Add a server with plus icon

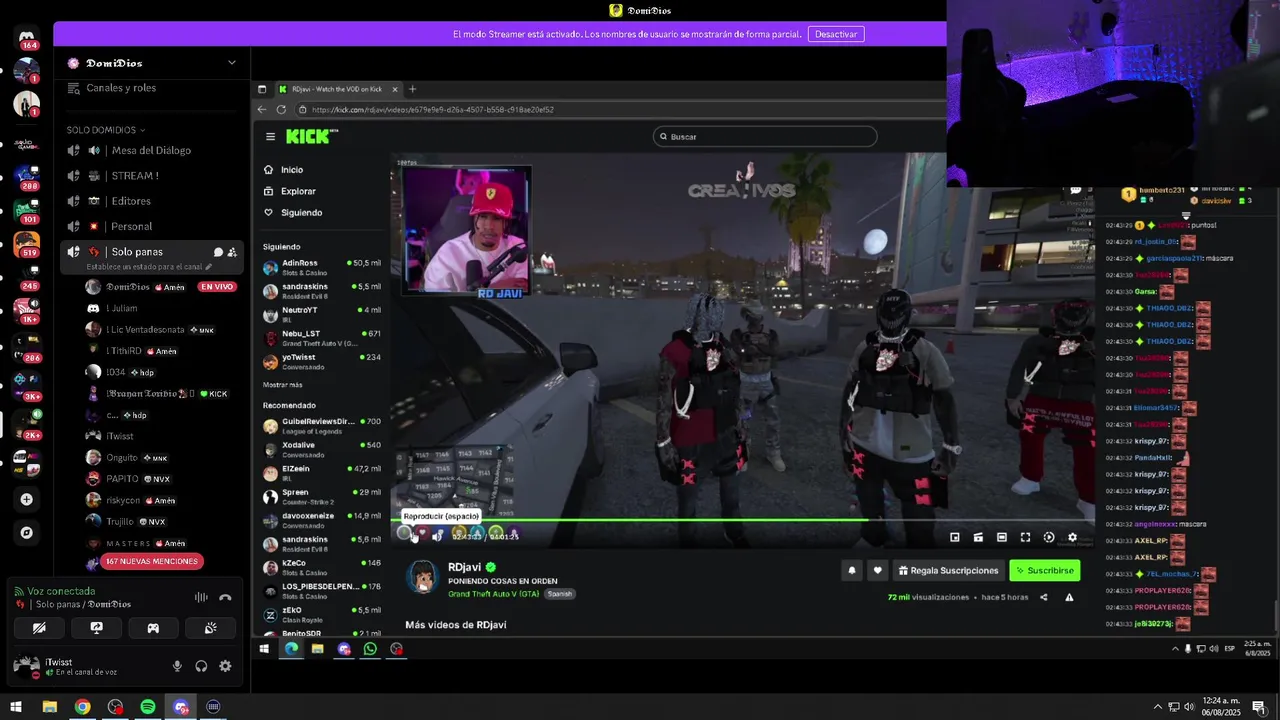(x=27, y=499)
